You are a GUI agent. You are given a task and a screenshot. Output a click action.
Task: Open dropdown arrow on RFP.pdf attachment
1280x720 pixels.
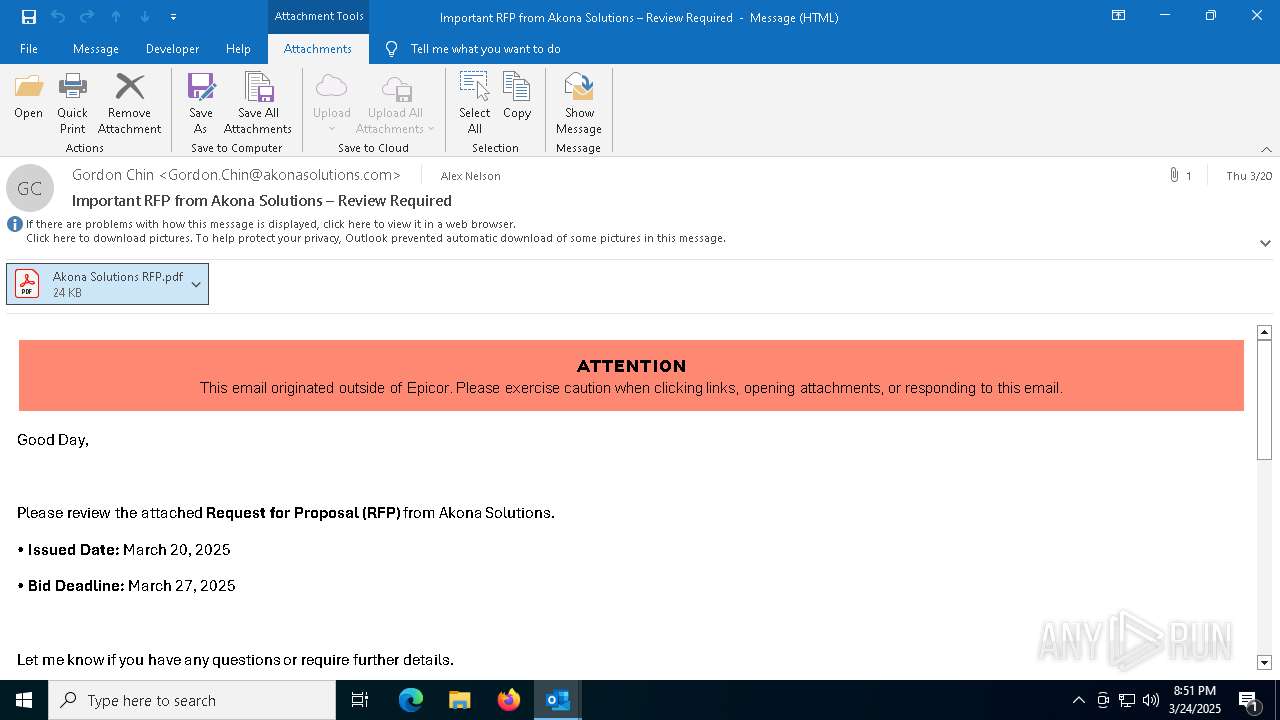pos(196,284)
